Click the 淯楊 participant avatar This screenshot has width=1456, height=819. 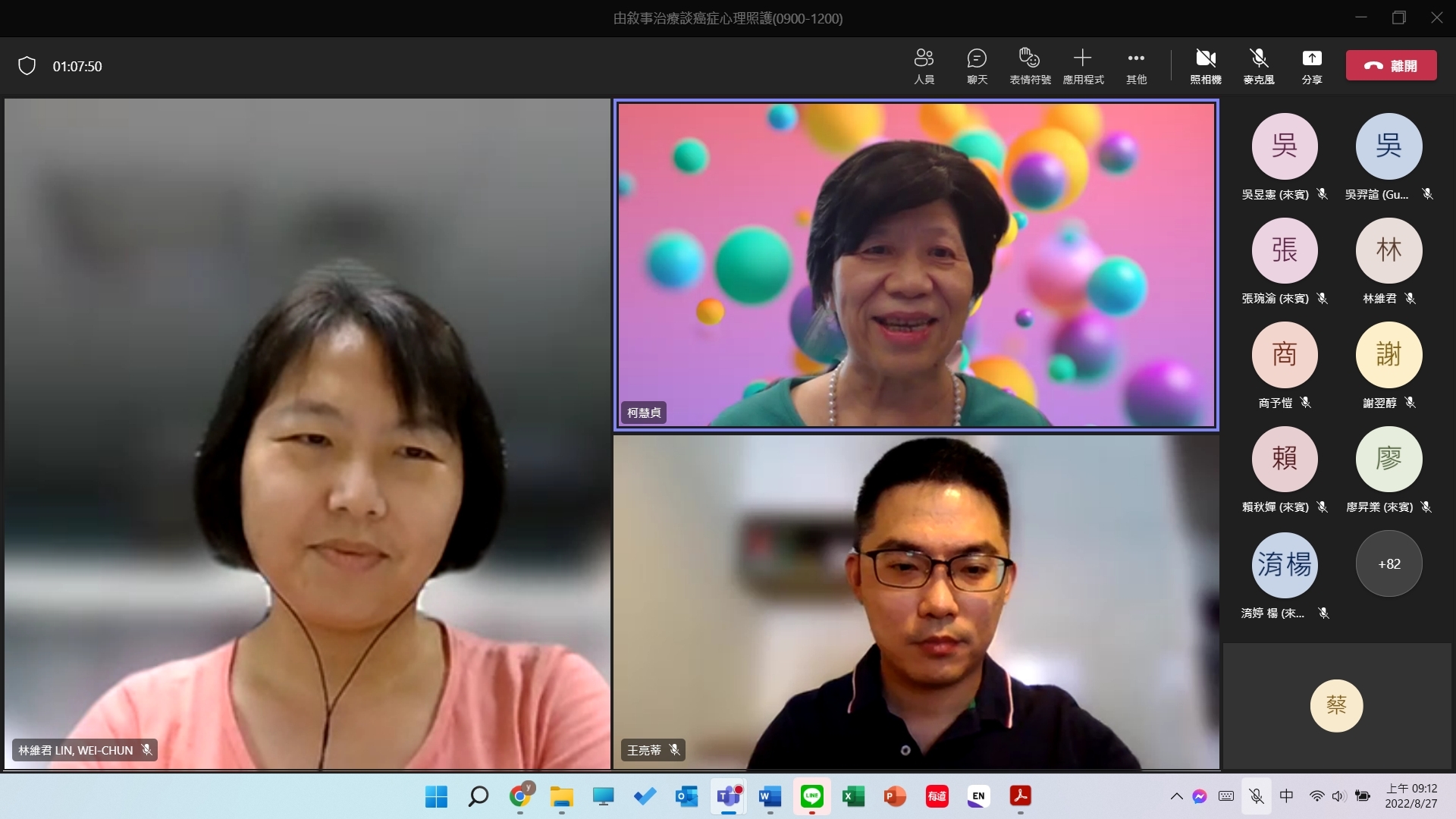(x=1285, y=564)
